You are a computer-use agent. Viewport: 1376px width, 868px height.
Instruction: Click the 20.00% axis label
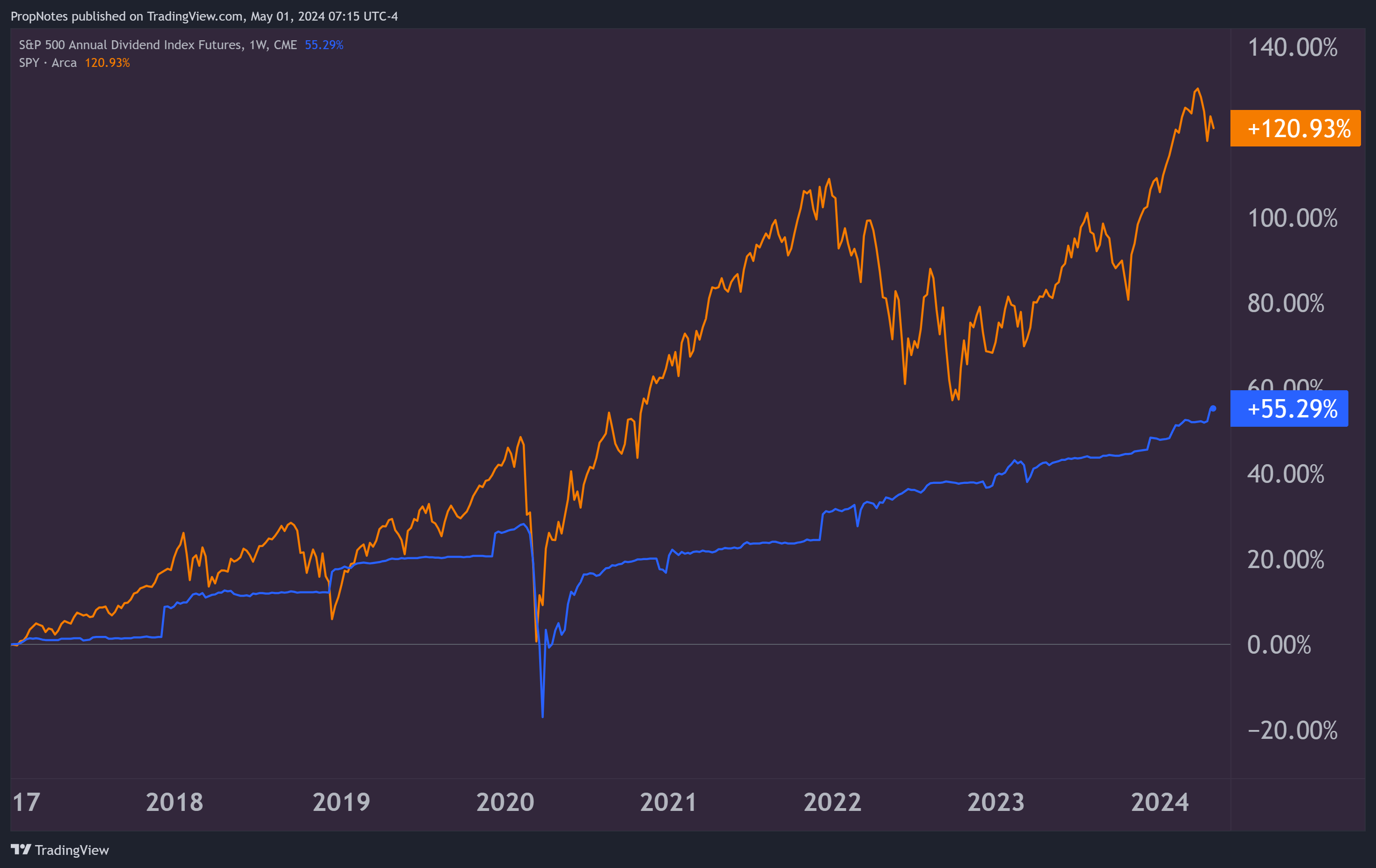[1286, 560]
